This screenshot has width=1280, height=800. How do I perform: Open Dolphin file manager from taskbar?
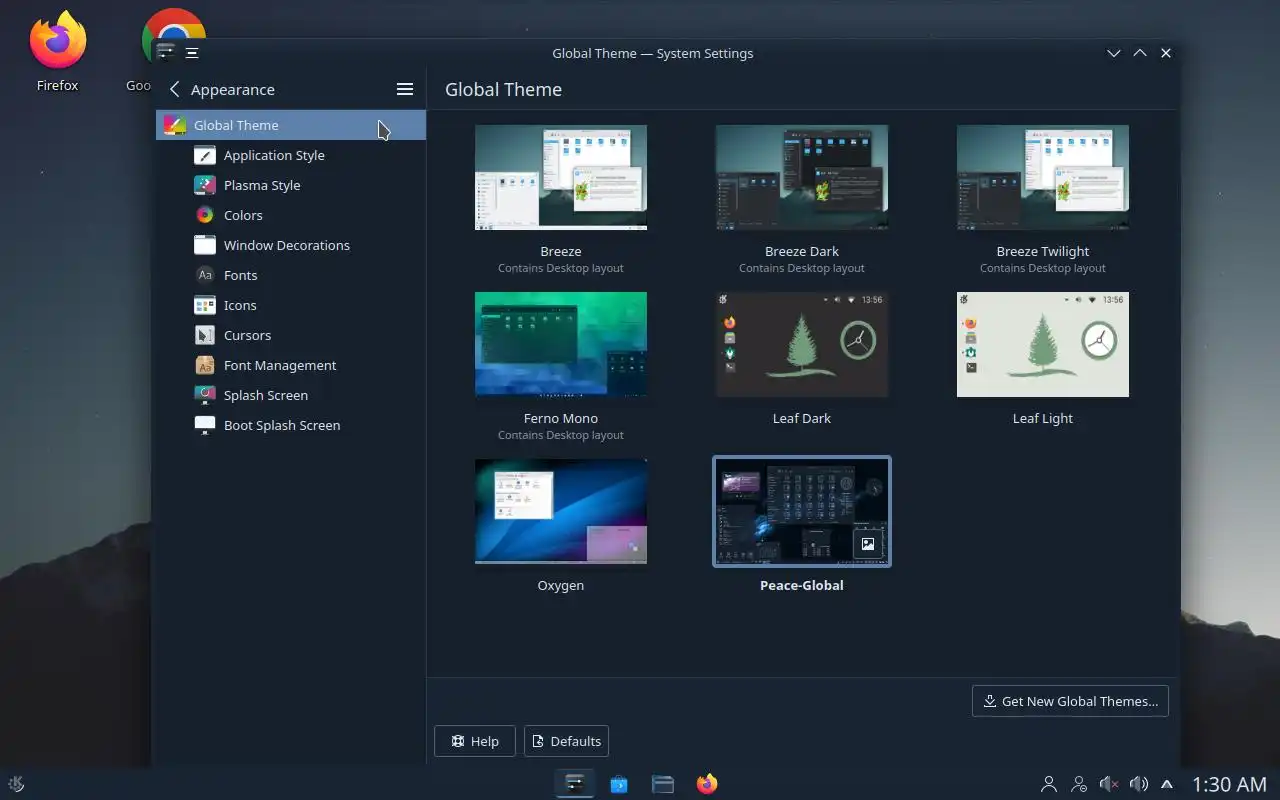(663, 784)
